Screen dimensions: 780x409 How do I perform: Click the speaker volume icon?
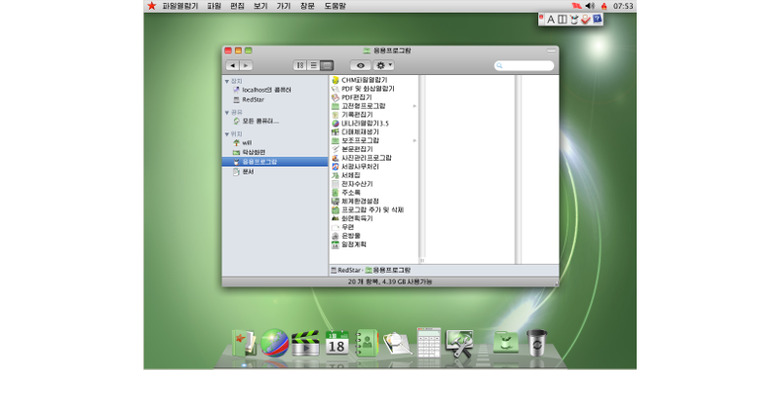[590, 6]
